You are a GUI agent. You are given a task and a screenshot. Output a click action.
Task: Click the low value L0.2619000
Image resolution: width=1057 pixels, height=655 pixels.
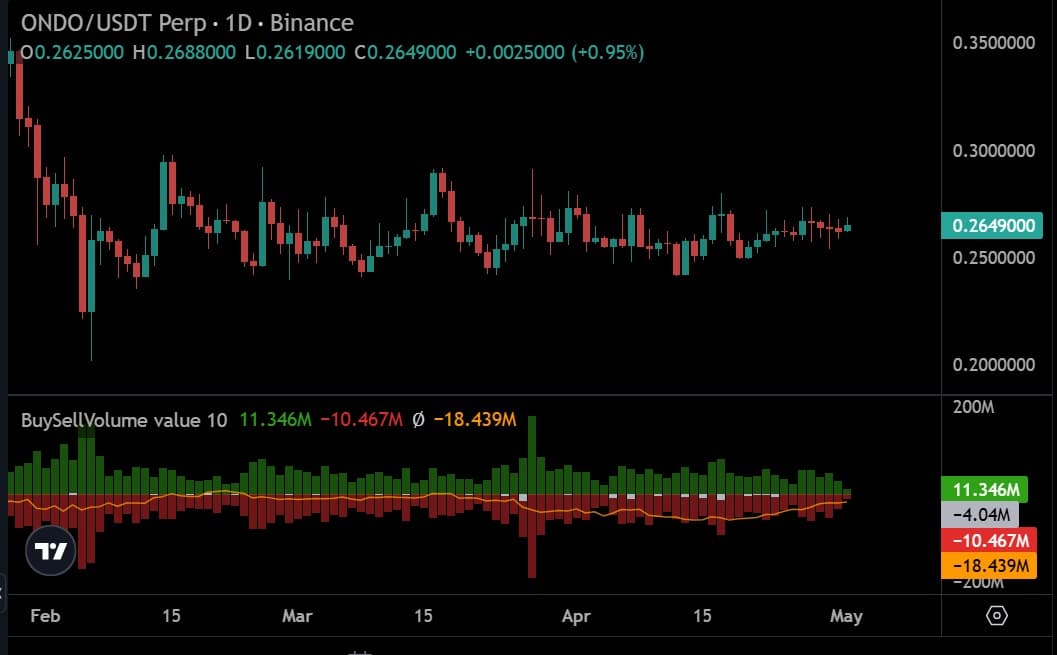295,53
